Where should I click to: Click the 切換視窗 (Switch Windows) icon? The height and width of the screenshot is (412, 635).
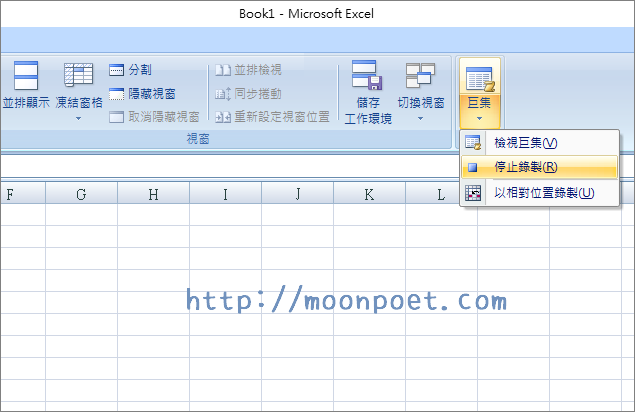(420, 77)
